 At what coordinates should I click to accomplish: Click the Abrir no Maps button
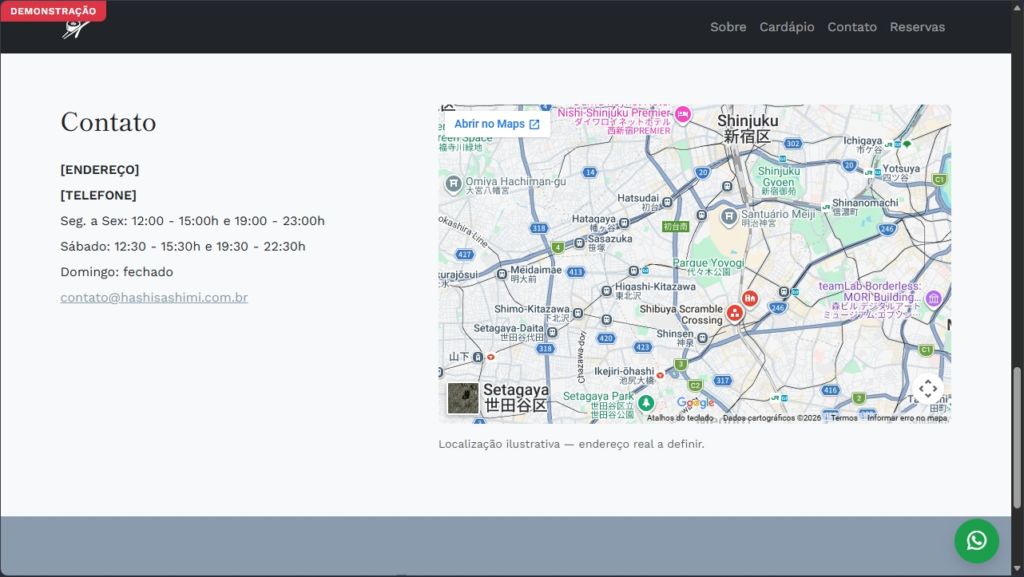[497, 124]
